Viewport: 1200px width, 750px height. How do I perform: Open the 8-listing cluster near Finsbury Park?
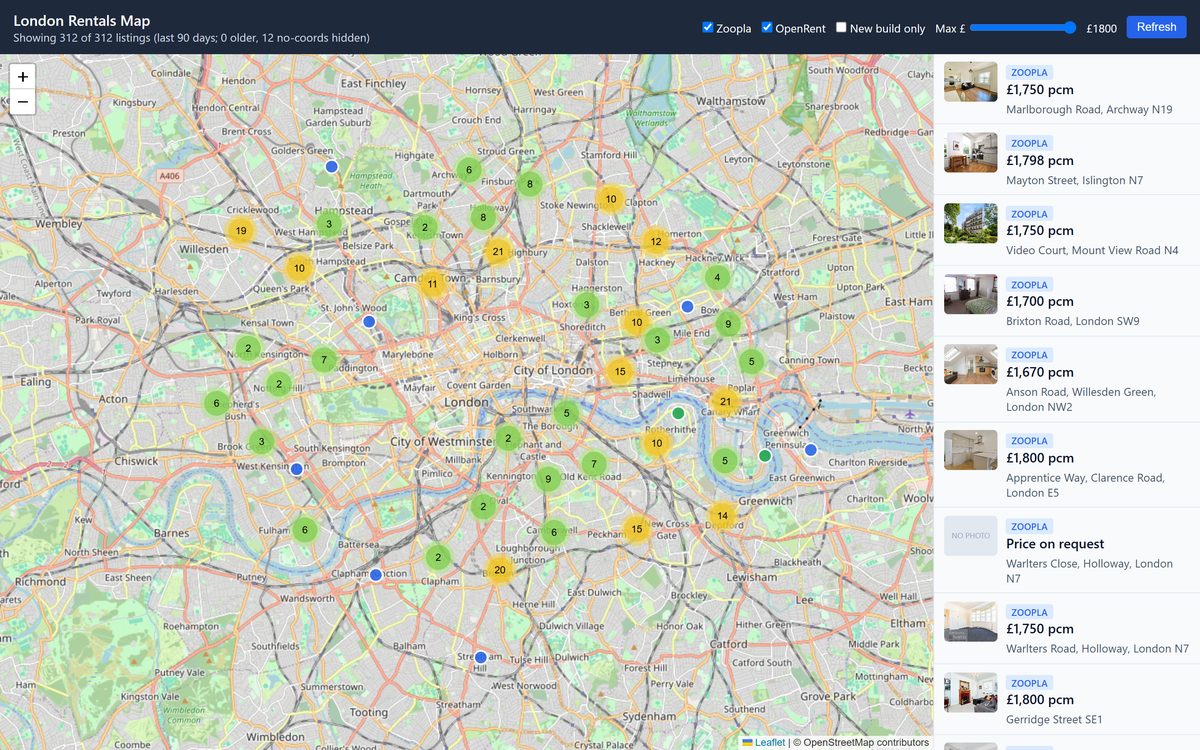[530, 184]
